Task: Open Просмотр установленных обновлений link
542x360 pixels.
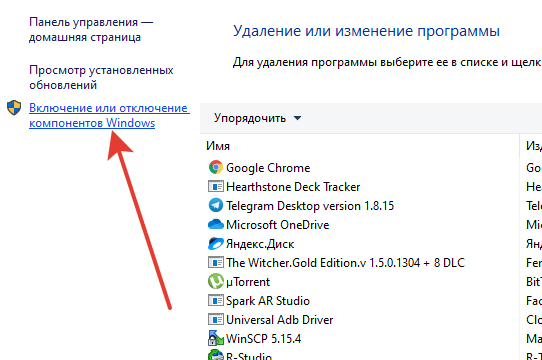Action: [101, 77]
